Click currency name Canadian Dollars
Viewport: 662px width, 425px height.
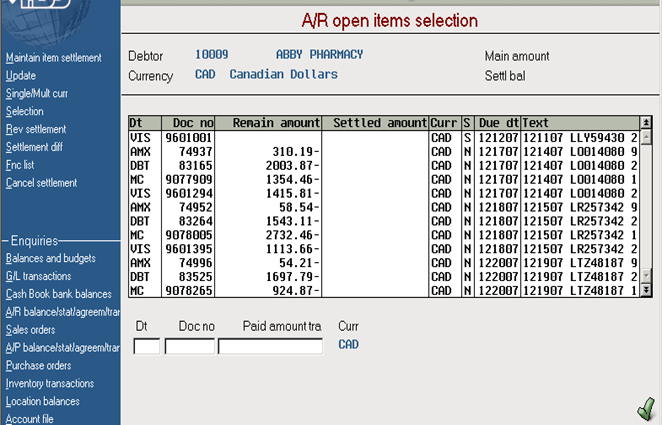coord(284,74)
